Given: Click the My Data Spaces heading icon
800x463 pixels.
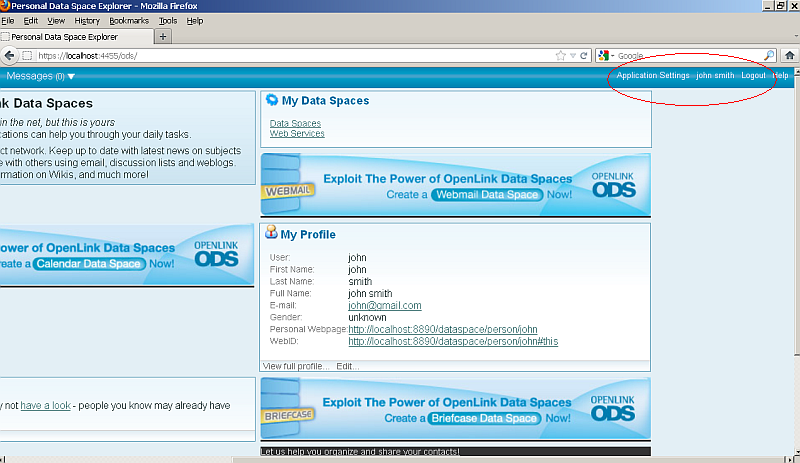Looking at the screenshot, I should [x=271, y=100].
